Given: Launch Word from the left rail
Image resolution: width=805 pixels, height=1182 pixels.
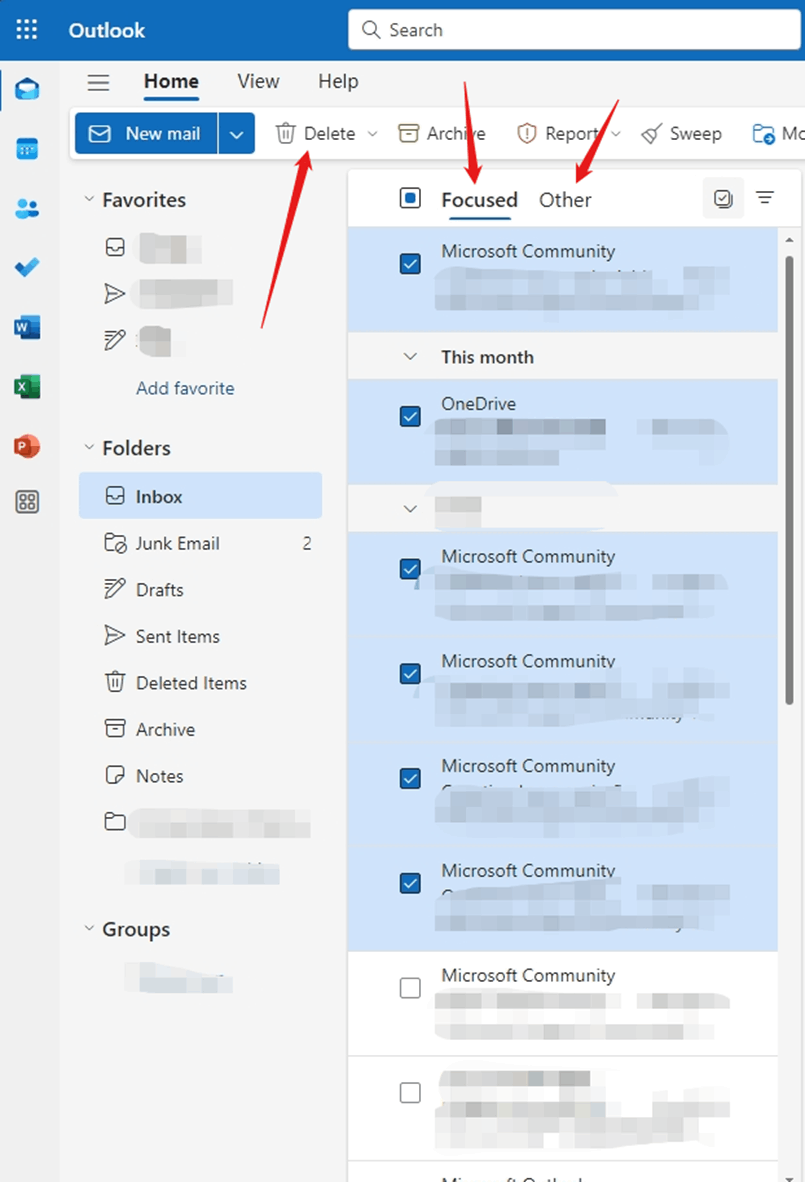Looking at the screenshot, I should tap(27, 327).
